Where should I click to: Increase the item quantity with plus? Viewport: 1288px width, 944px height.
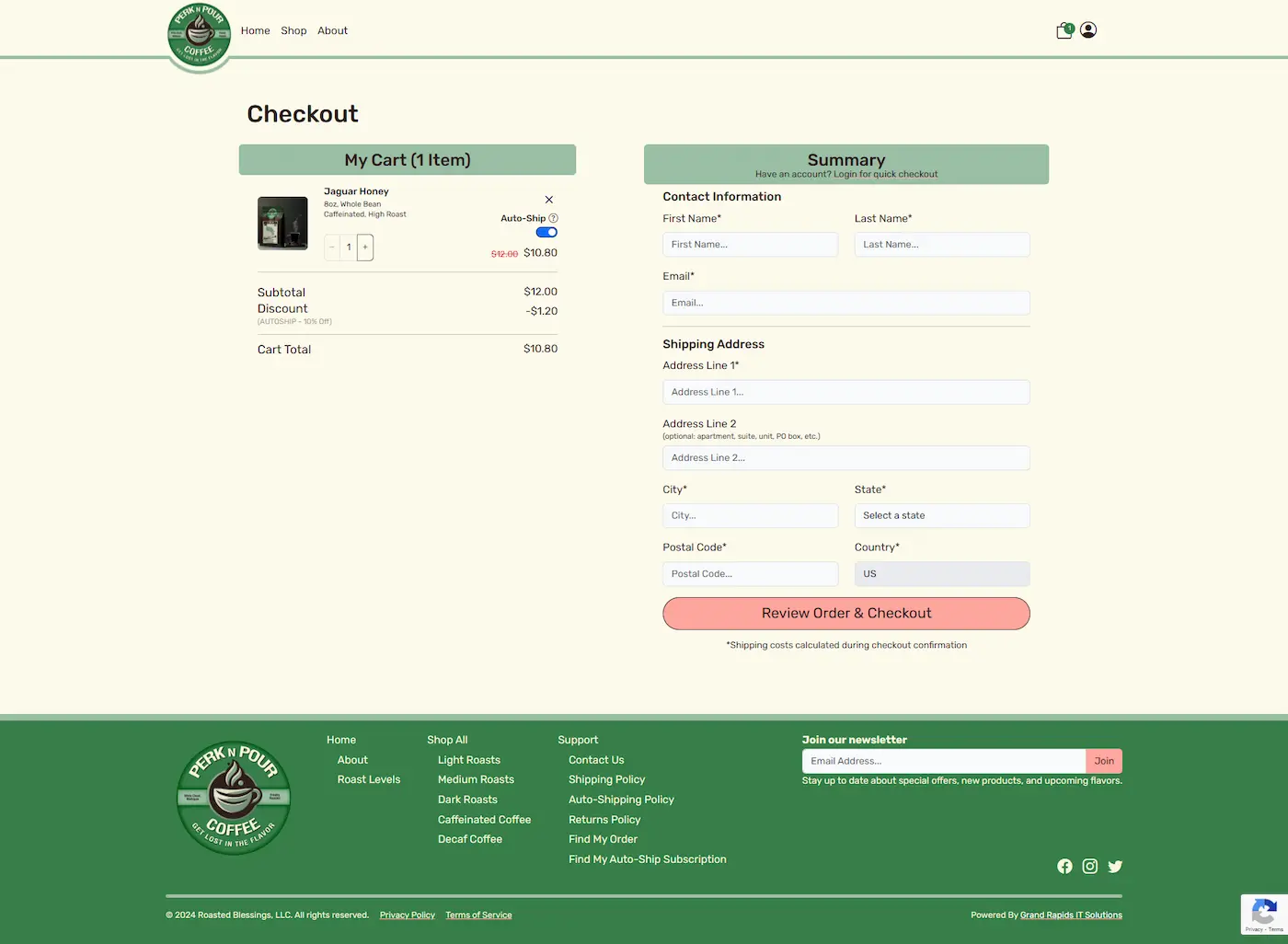pos(365,248)
